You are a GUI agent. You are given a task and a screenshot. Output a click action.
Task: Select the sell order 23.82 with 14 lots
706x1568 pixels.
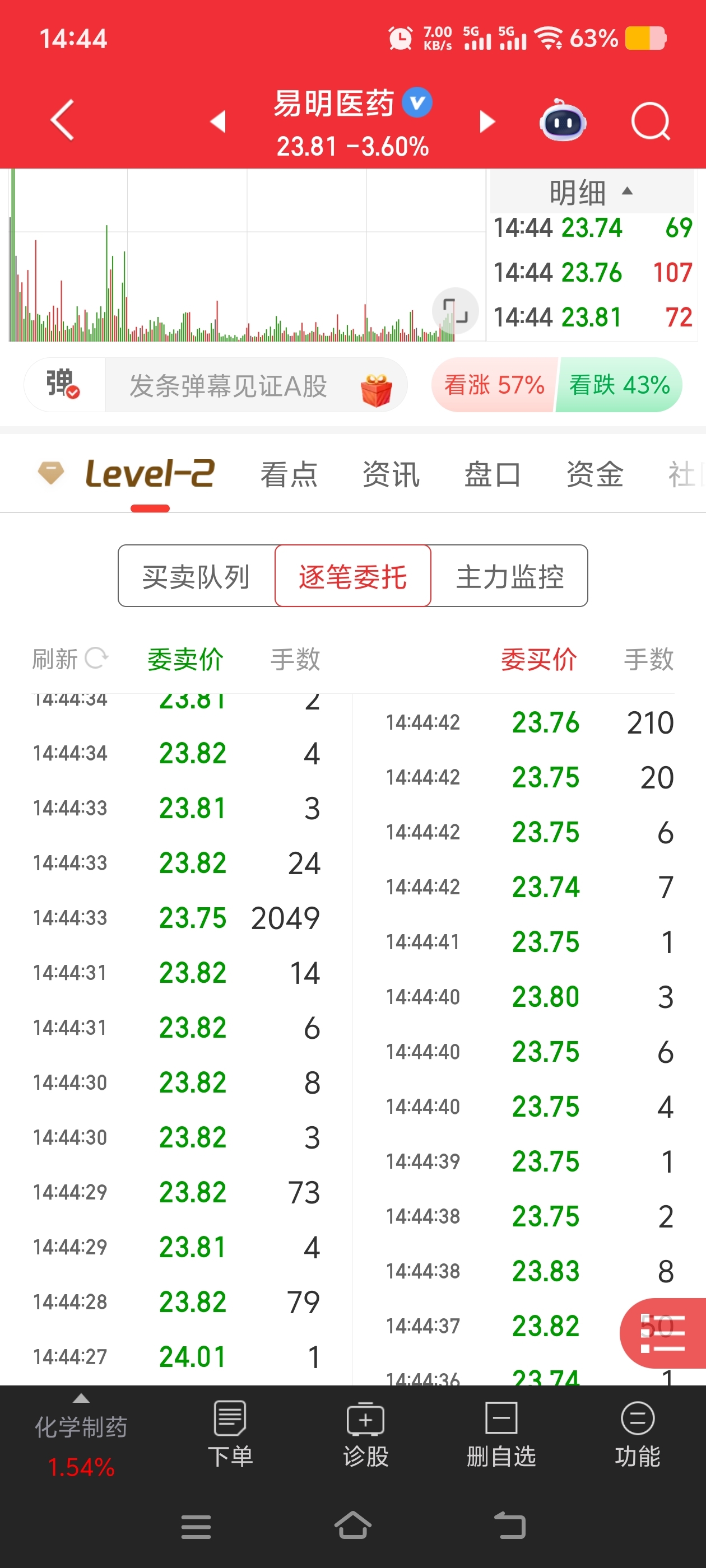pos(176,973)
